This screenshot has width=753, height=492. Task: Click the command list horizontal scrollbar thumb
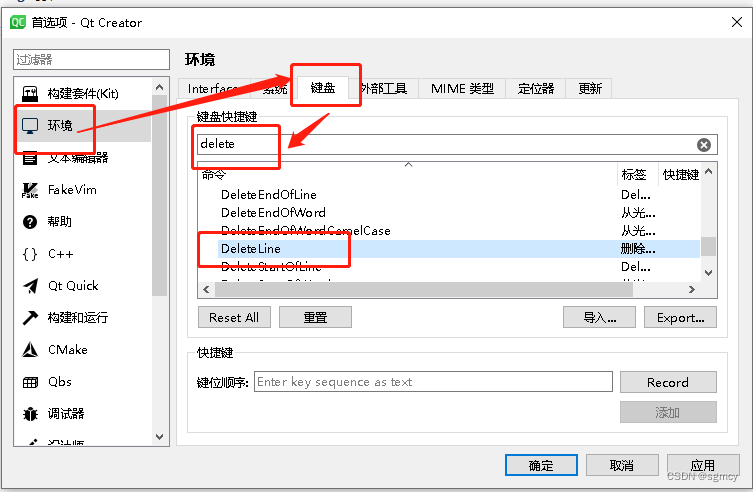[x=424, y=289]
